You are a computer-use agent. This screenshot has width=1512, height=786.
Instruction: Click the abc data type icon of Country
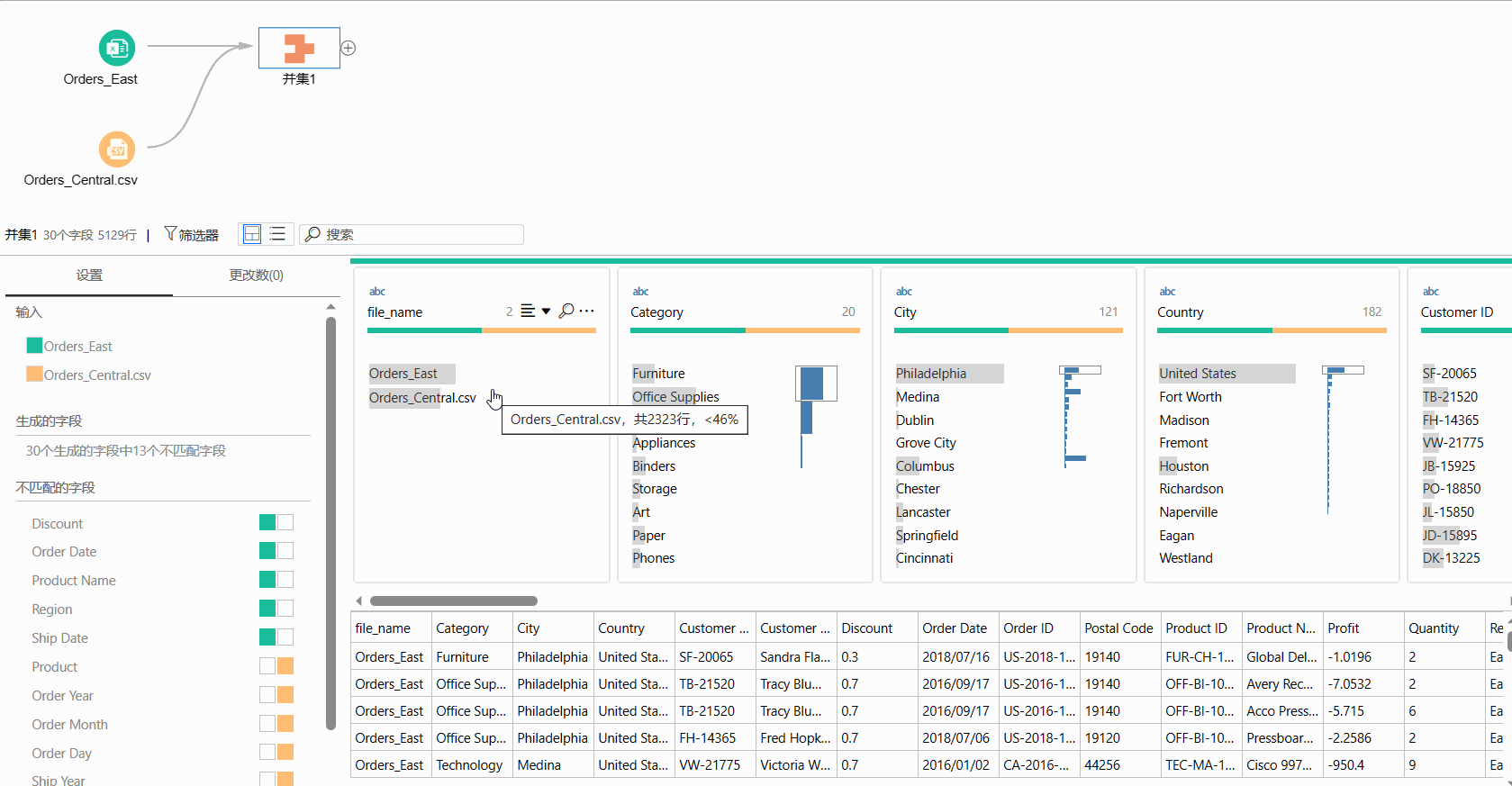click(x=1167, y=292)
